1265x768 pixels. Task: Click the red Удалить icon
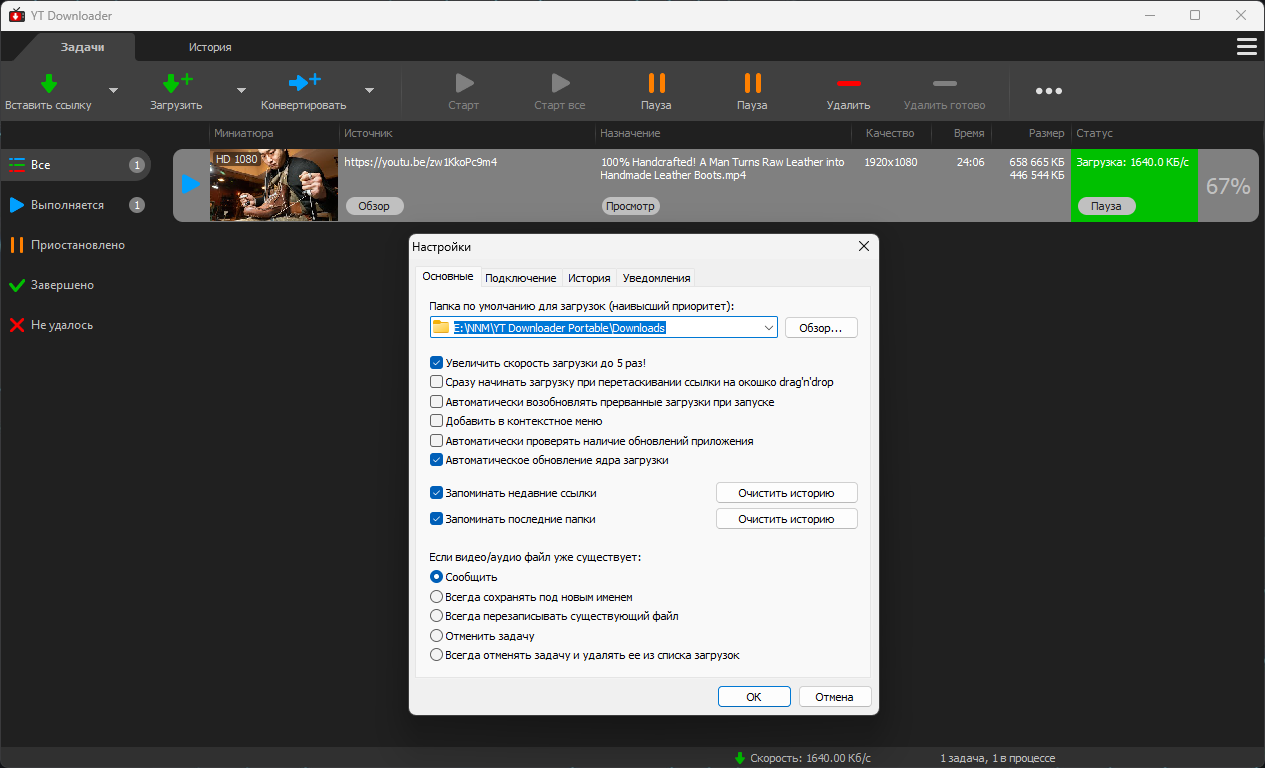point(848,83)
